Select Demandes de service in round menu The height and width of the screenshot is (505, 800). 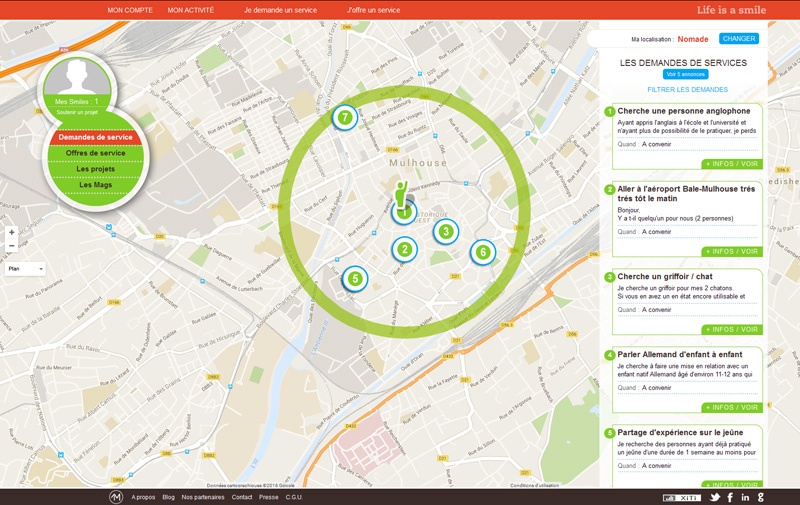tap(95, 137)
